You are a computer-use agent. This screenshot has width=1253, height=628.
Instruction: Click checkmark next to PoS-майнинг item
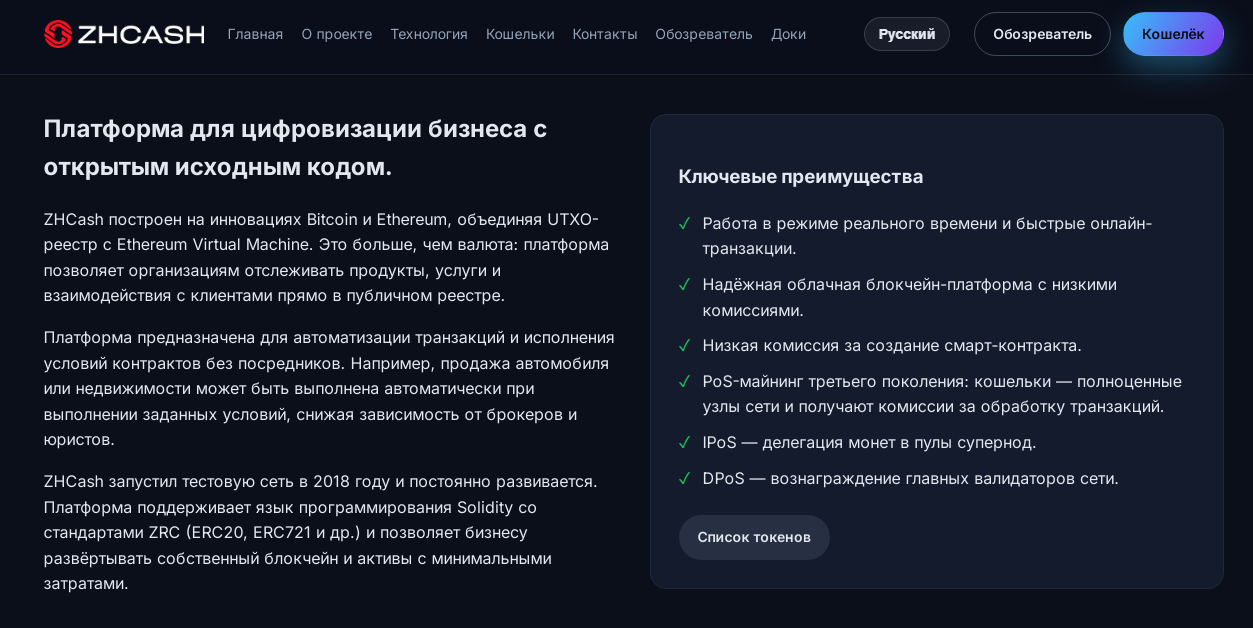coord(685,382)
